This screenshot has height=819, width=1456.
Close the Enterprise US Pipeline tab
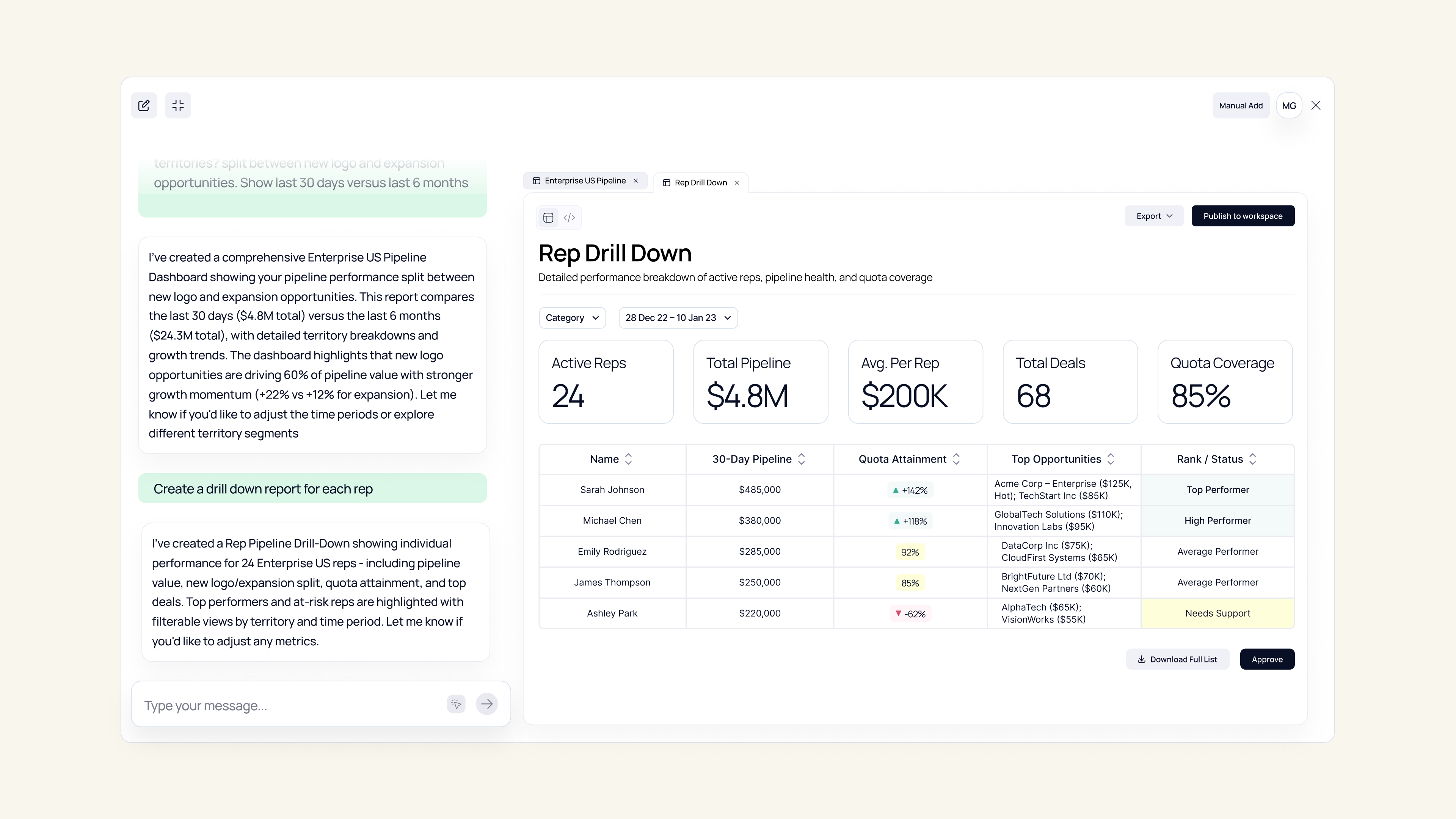[x=636, y=181]
